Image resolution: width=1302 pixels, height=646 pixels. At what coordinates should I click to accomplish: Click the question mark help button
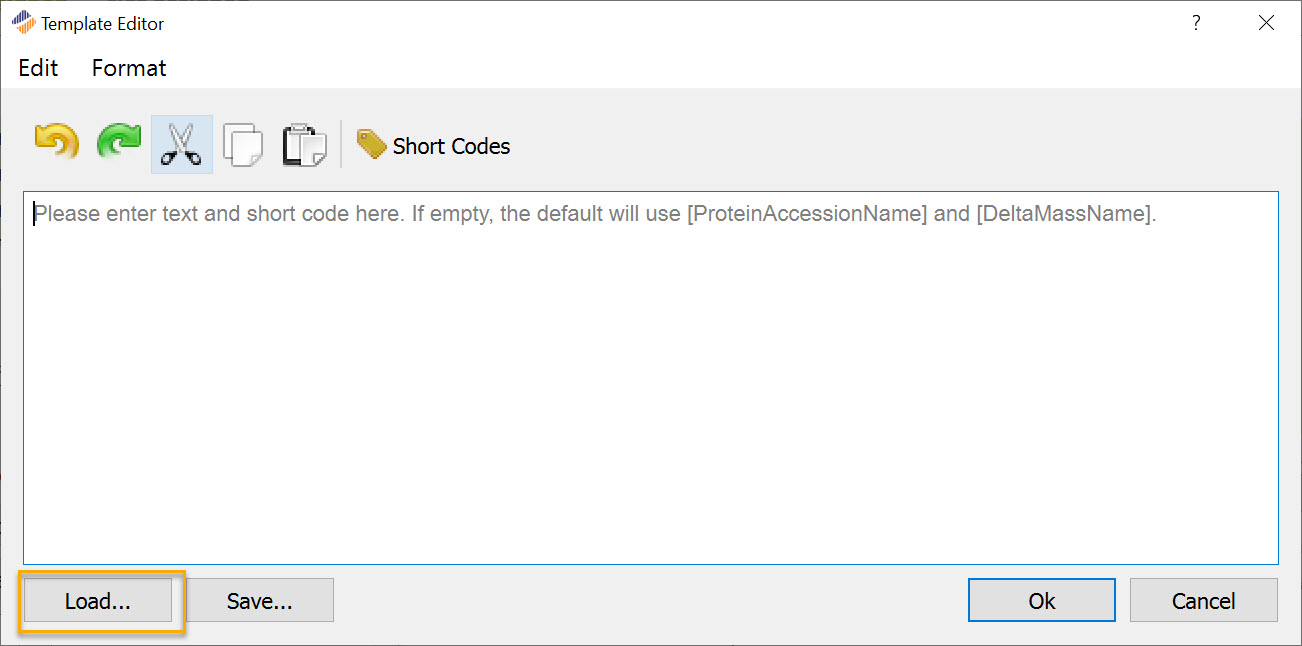pyautogui.click(x=1196, y=23)
